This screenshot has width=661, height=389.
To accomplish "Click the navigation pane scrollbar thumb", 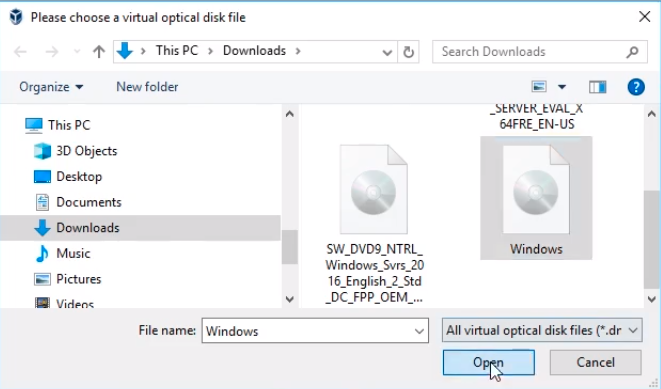I will [x=290, y=247].
